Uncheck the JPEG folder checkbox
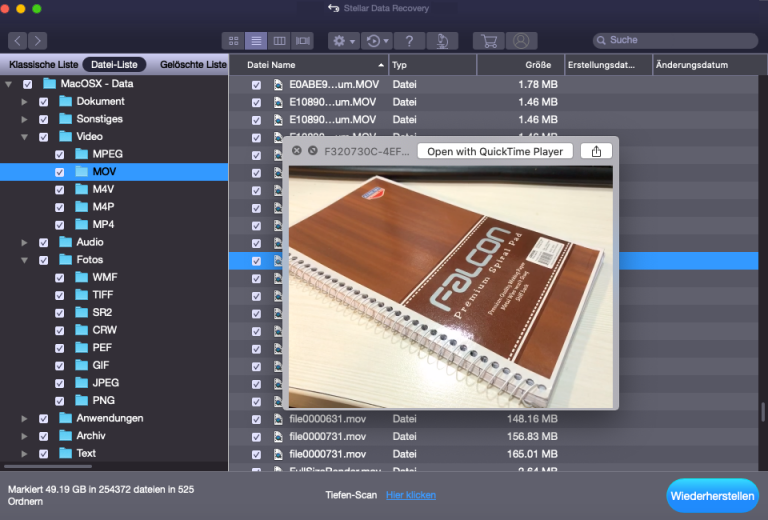Image resolution: width=768 pixels, height=520 pixels. [59, 383]
